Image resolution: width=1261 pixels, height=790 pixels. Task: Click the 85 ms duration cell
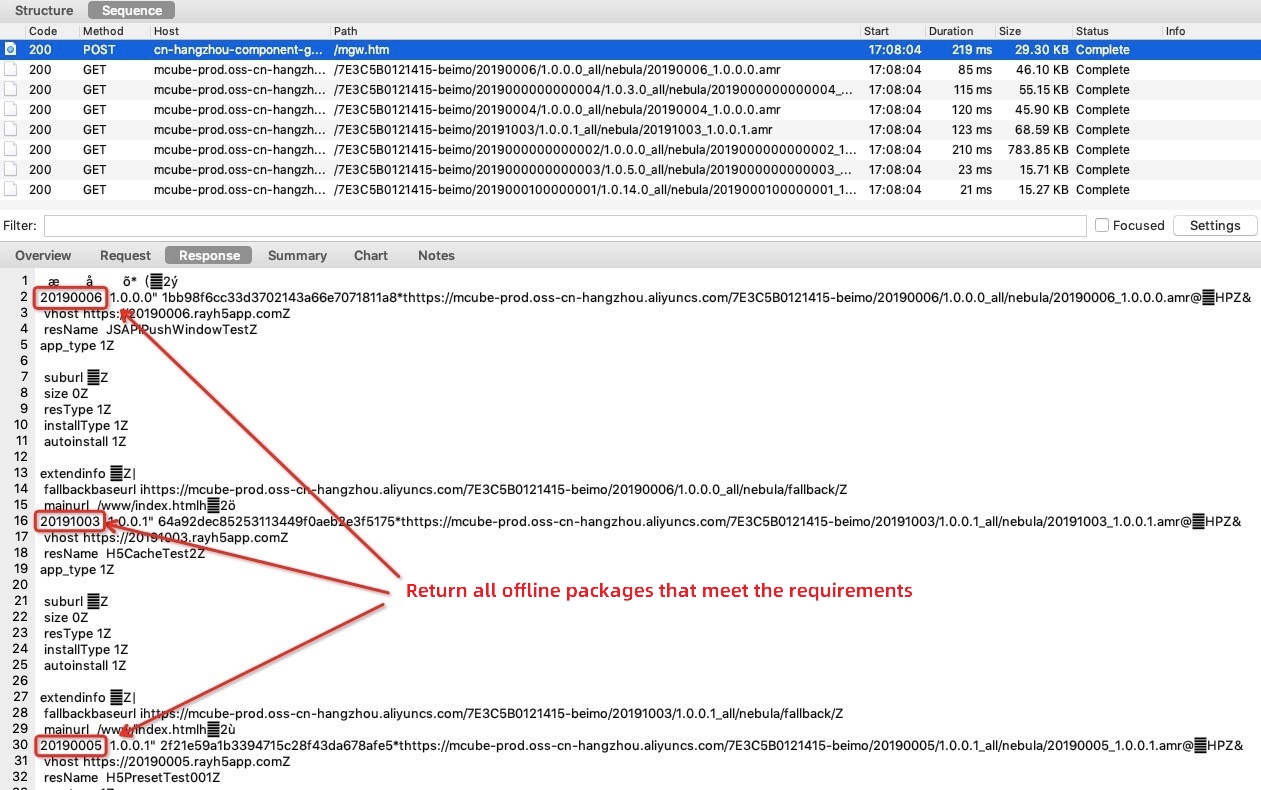click(975, 70)
